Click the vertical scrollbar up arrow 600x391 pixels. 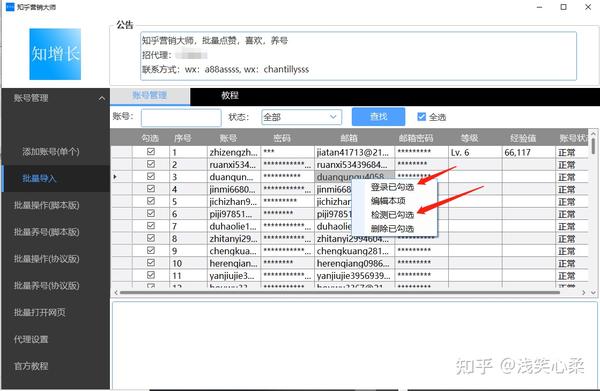click(593, 133)
